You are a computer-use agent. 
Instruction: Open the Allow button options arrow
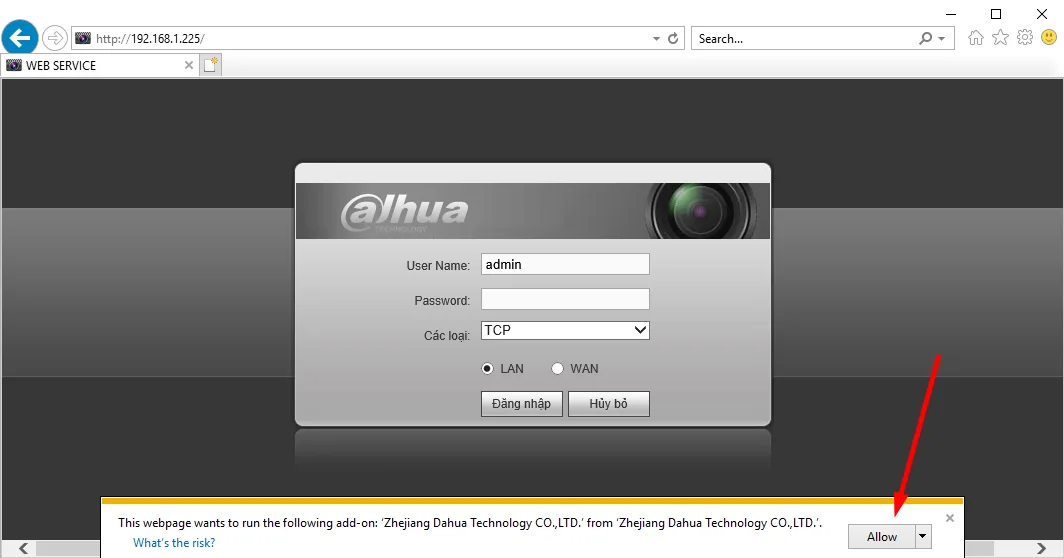923,536
